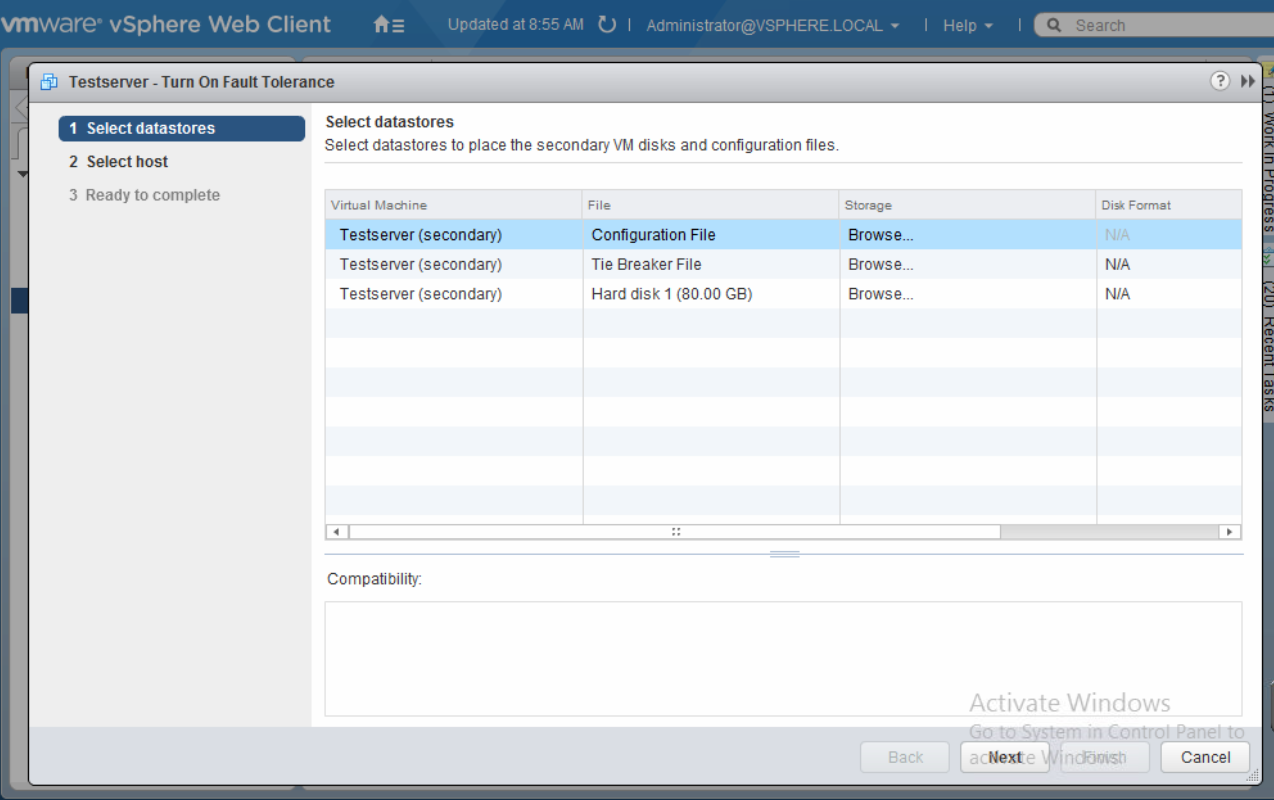Open the Help dropdown menu
Screen dimensions: 1274x800
tap(968, 26)
